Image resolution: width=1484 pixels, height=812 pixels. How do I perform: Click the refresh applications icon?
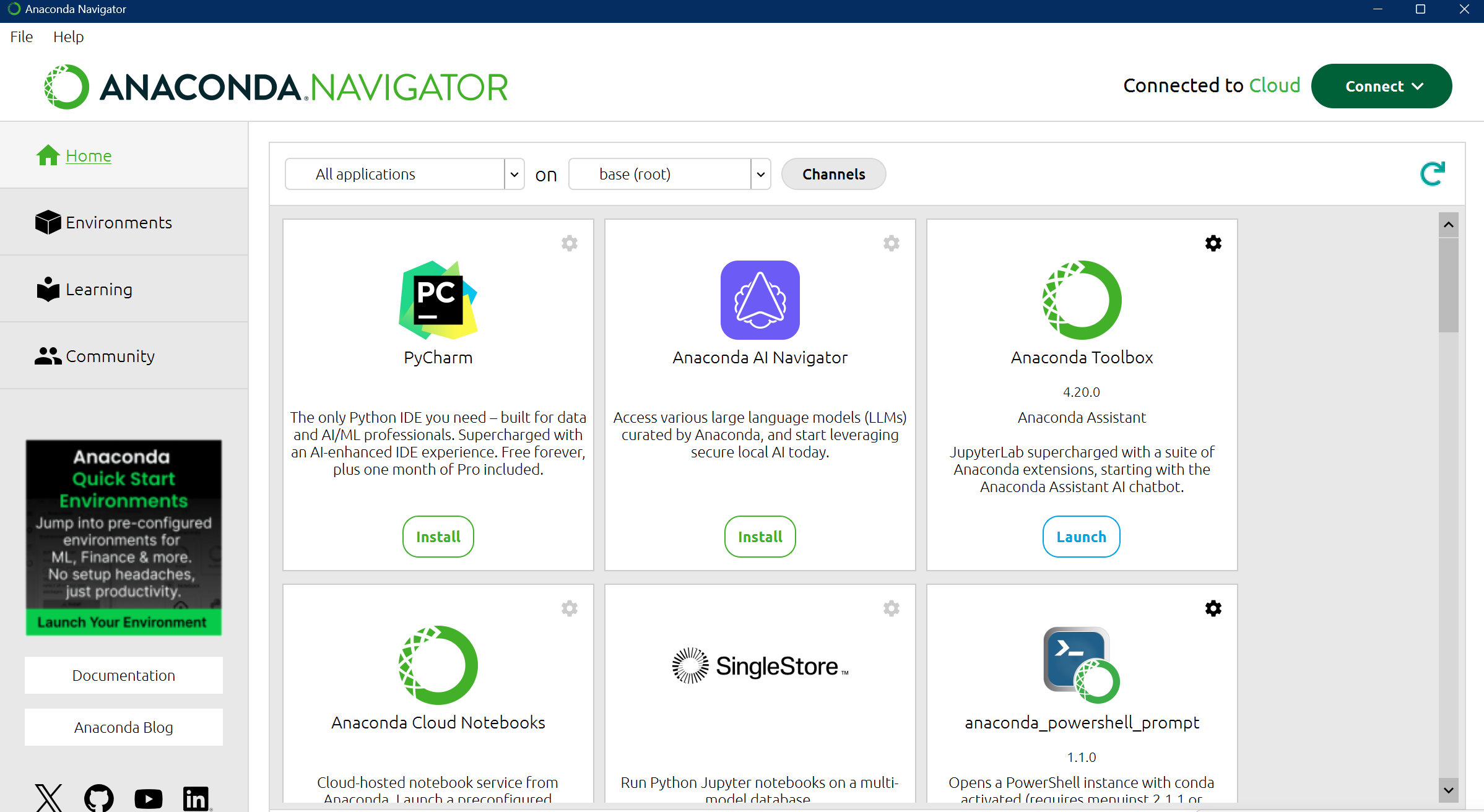pyautogui.click(x=1432, y=174)
